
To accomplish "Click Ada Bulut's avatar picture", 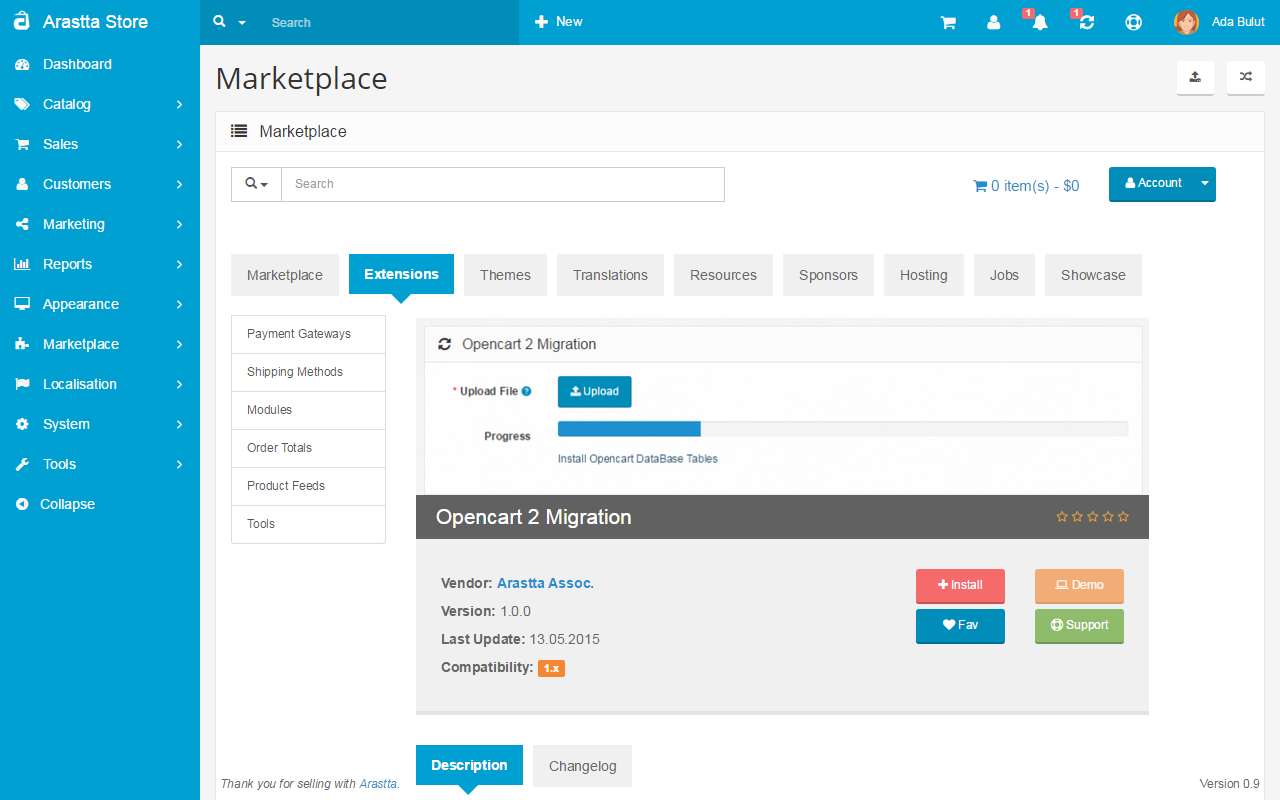I will pos(1186,22).
